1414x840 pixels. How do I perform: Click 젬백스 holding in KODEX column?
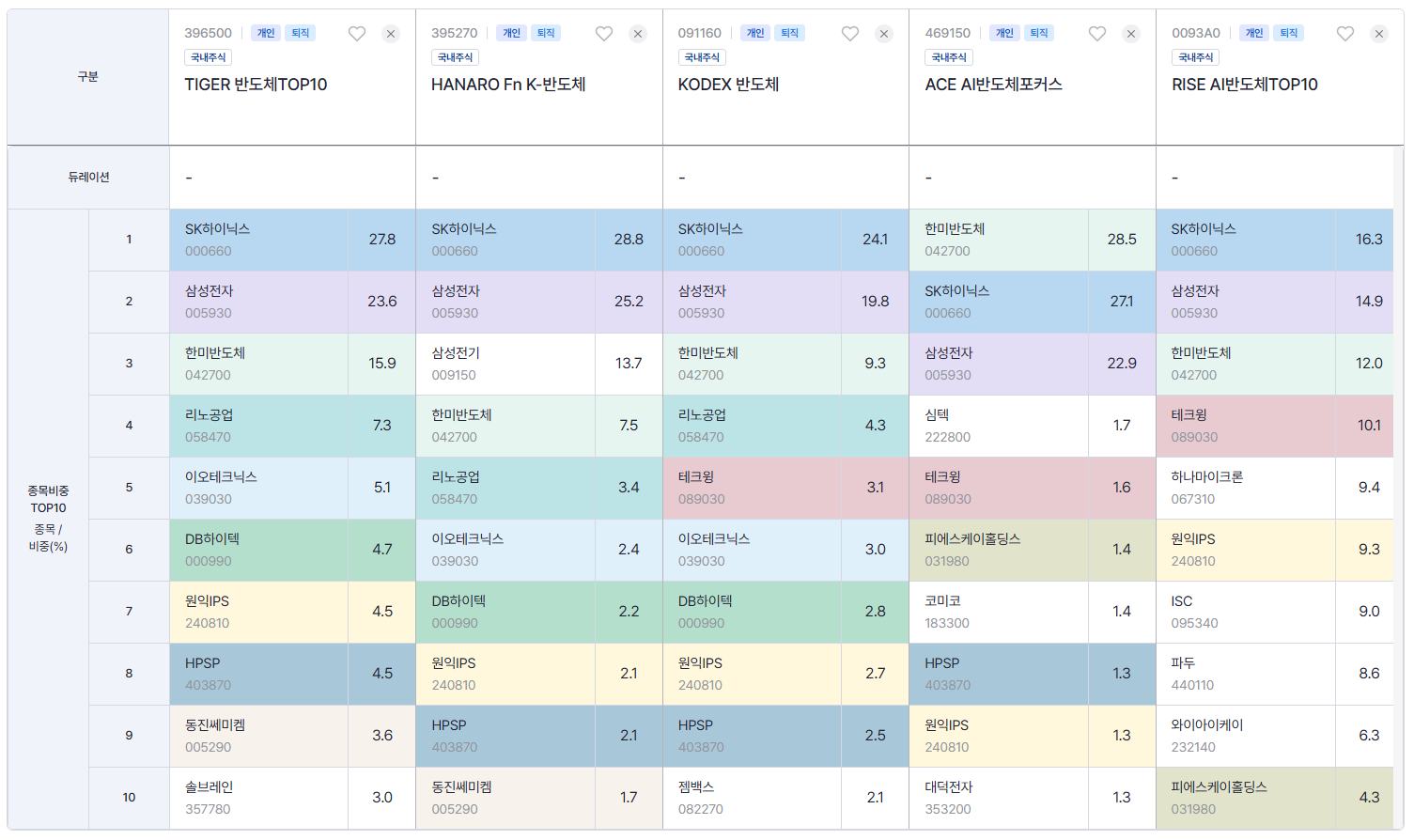696,787
